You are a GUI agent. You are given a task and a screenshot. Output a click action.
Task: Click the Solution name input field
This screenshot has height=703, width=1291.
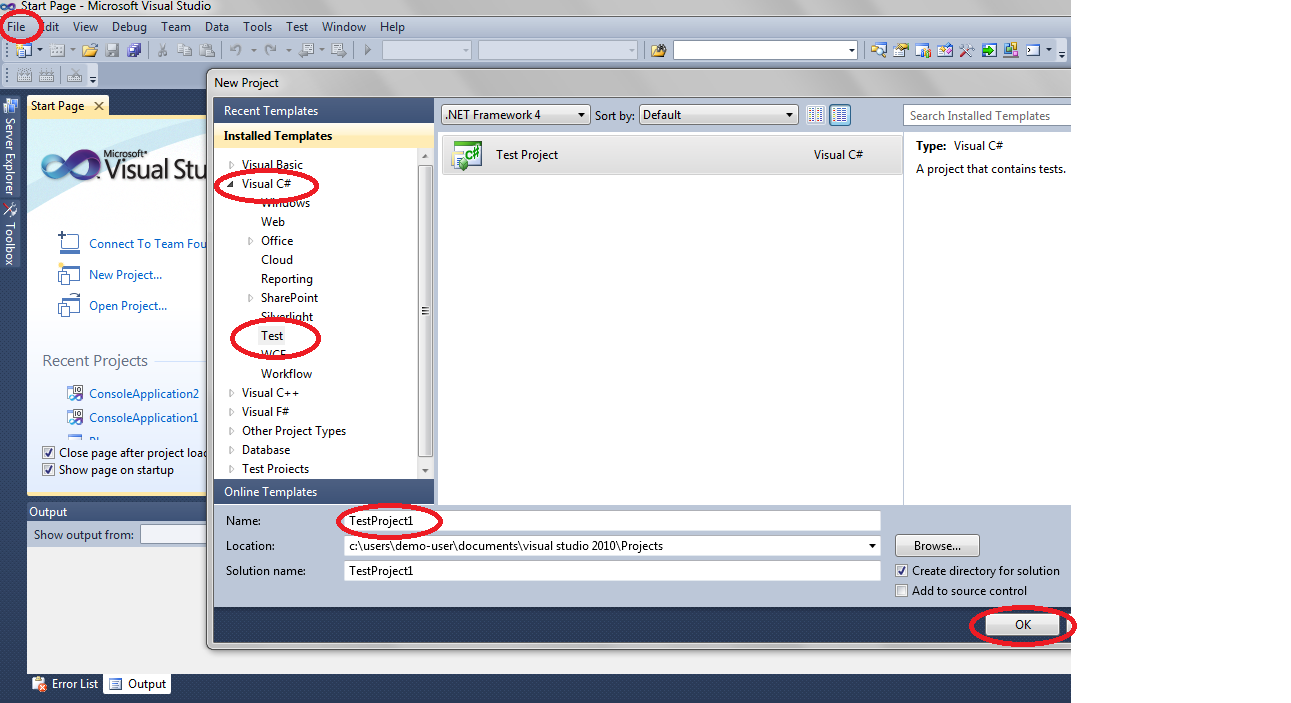(612, 571)
